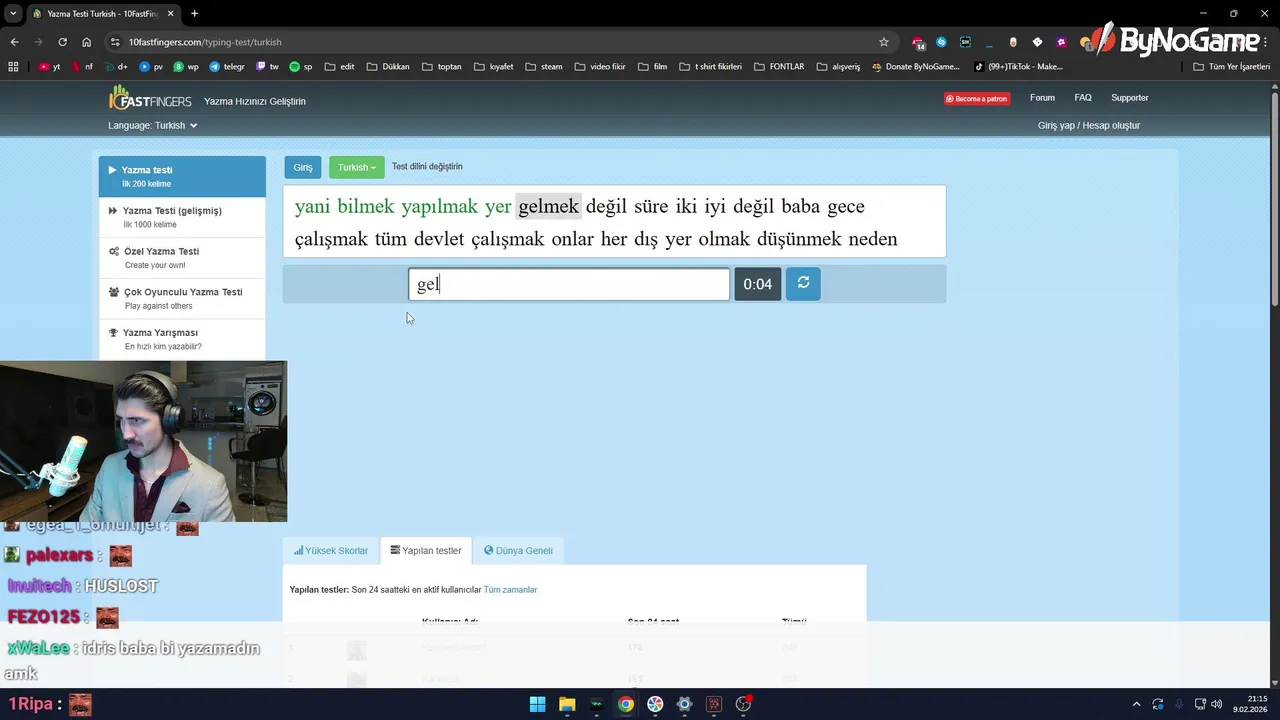The image size is (1280, 720).
Task: Open a new browser tab with plus
Action: tap(194, 14)
